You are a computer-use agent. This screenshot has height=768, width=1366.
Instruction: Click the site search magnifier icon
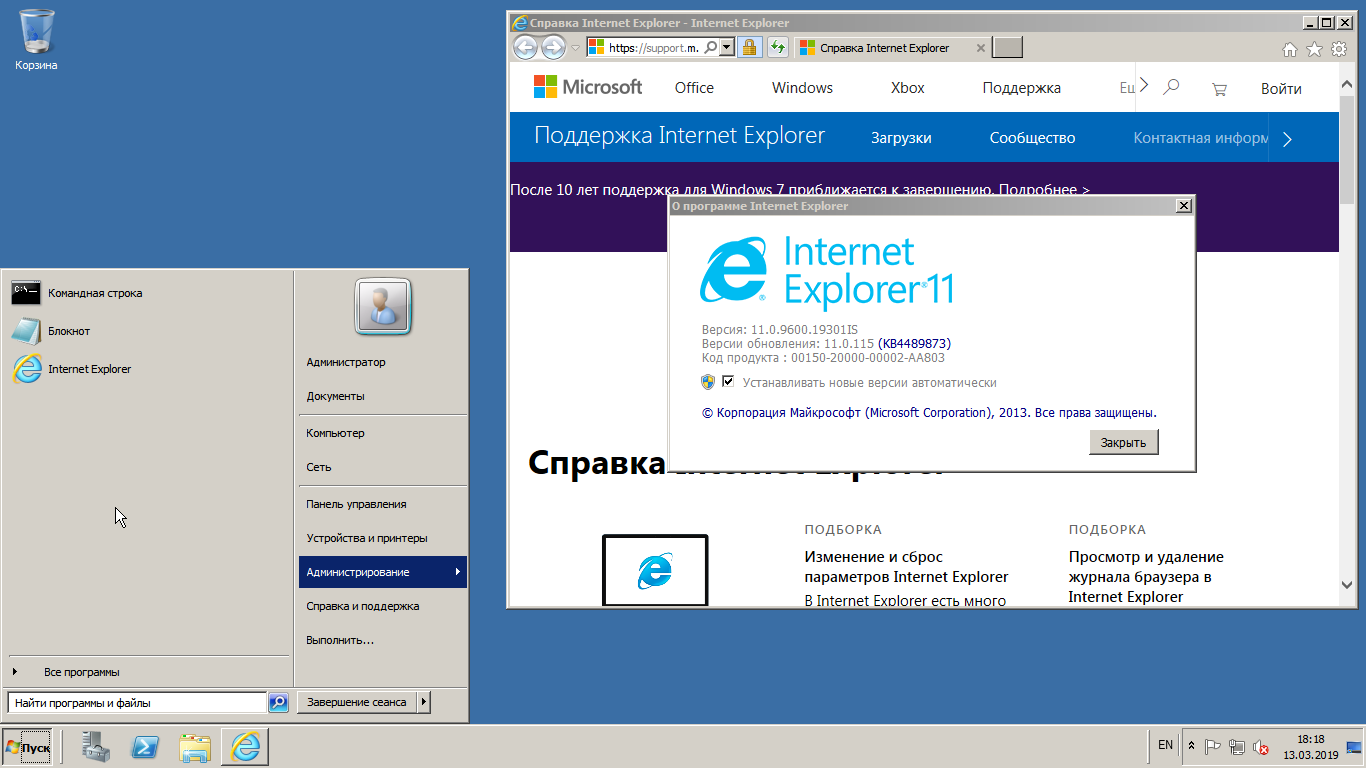(x=1171, y=87)
